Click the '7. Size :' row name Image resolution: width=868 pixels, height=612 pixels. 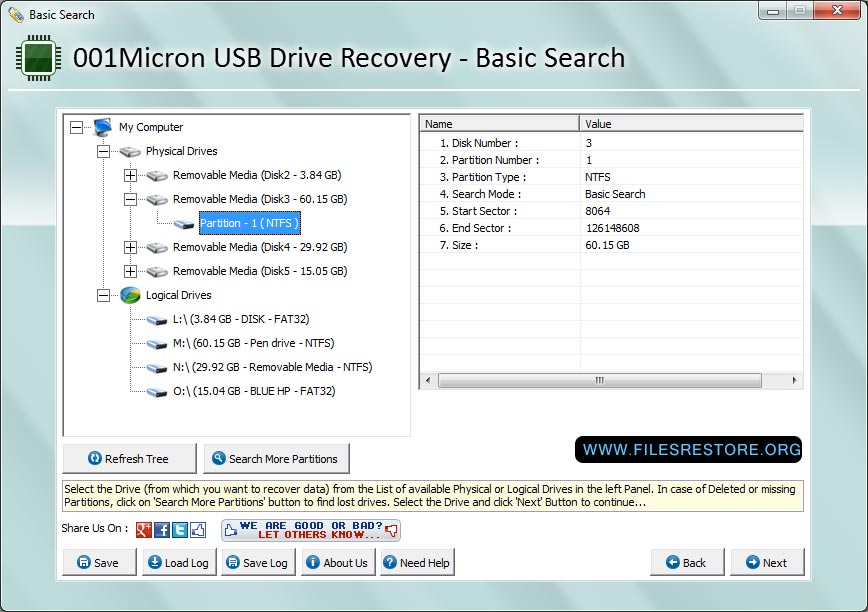click(x=459, y=245)
